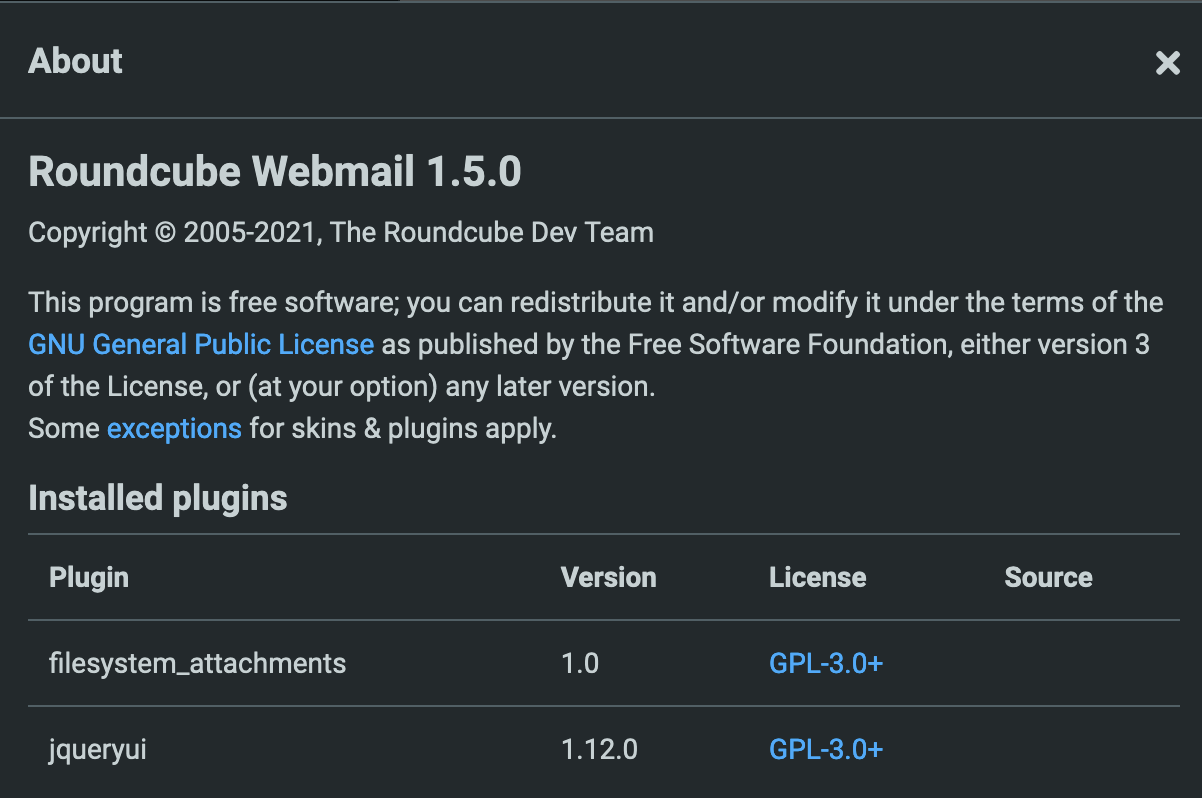Open GPL-3.0+ license for jqueryui plugin
Image resolution: width=1202 pixels, height=798 pixels.
click(826, 749)
